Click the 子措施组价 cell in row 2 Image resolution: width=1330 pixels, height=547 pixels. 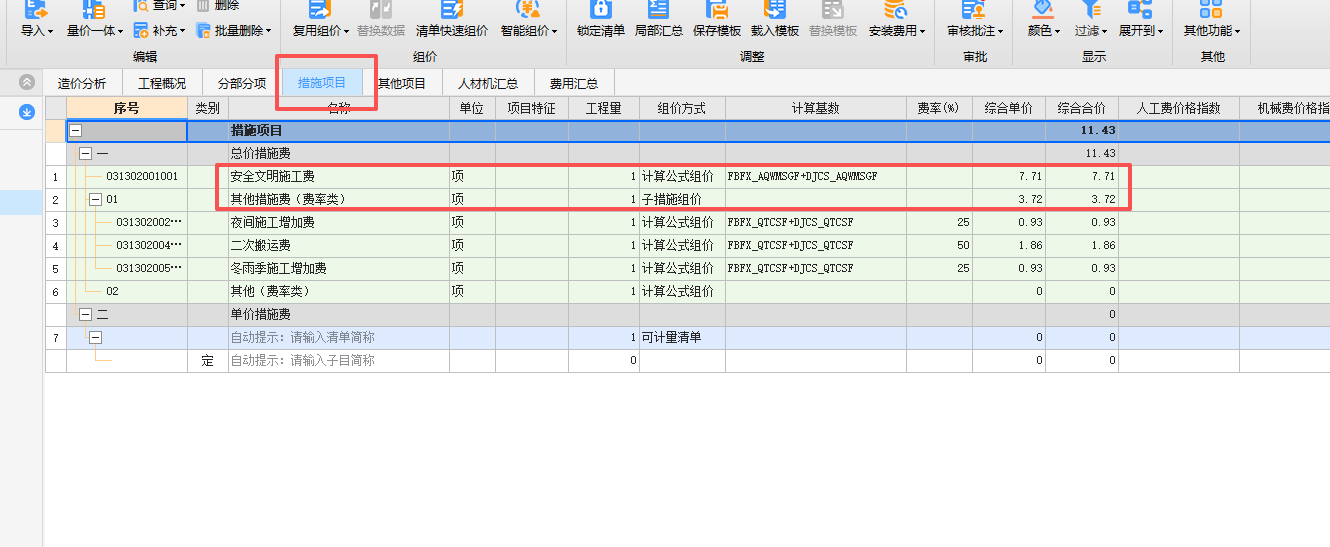682,199
